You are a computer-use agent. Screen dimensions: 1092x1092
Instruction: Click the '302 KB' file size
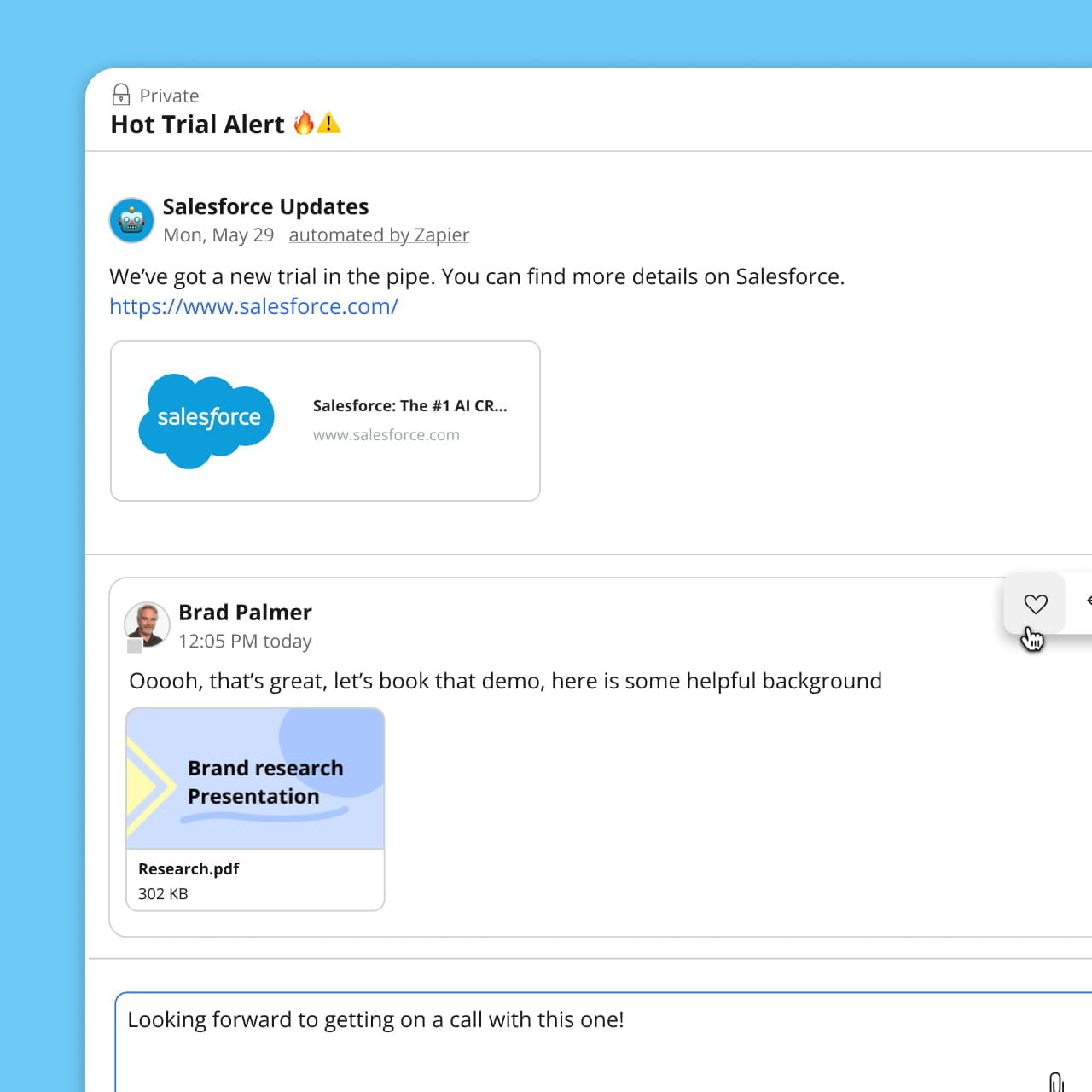click(x=163, y=894)
